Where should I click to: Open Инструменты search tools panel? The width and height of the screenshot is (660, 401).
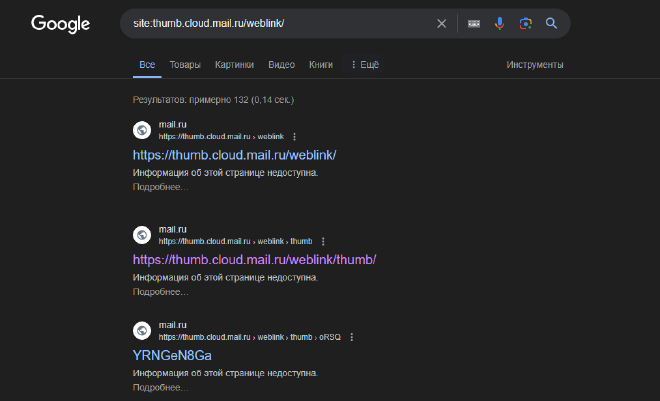pos(535,65)
